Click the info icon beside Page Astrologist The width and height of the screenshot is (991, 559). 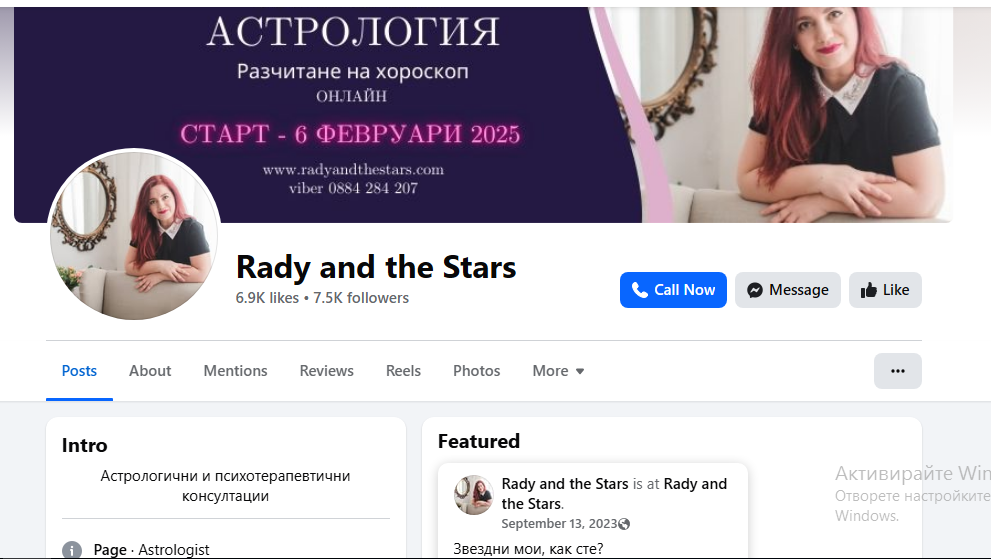pyautogui.click(x=72, y=550)
